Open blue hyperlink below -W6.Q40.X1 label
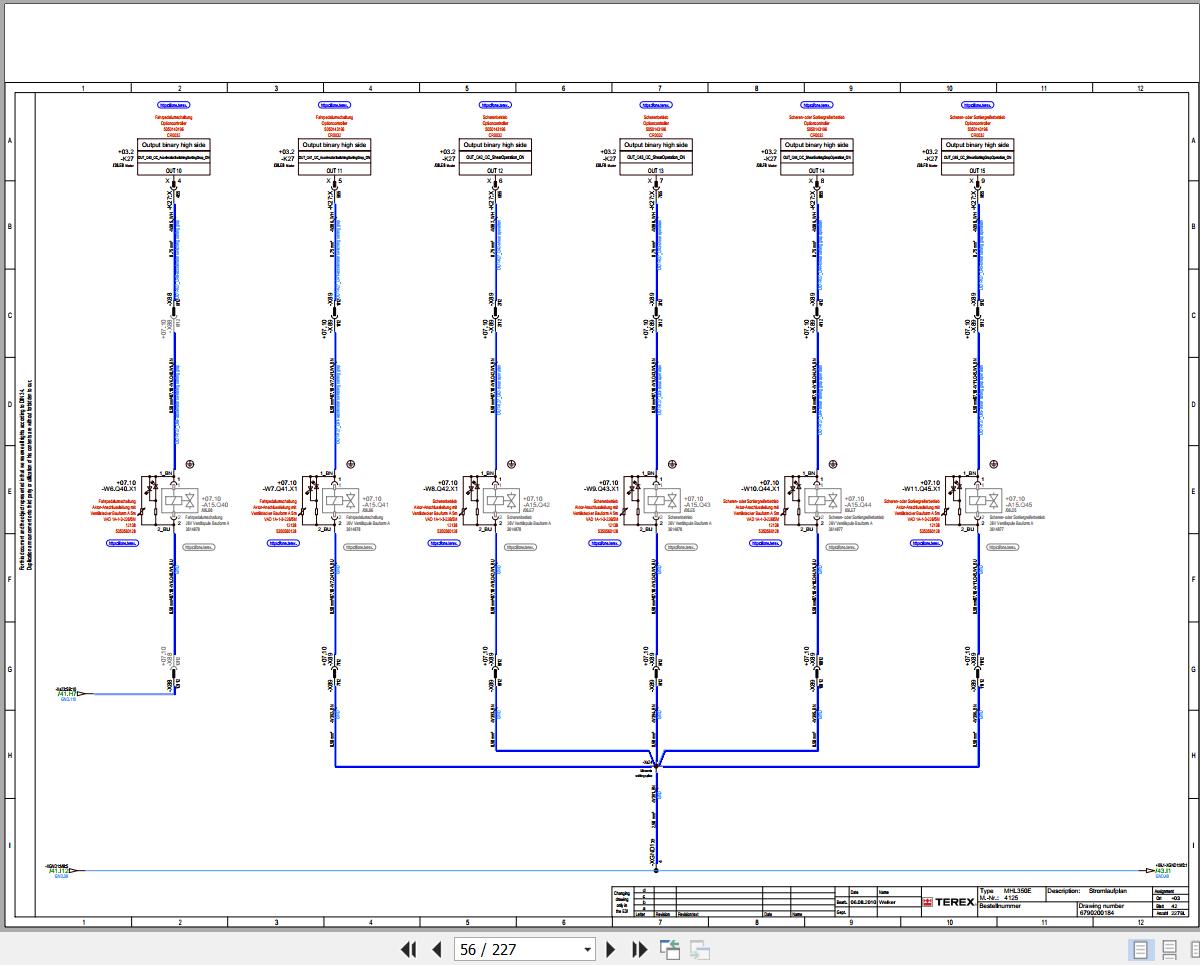The image size is (1200, 965). (x=122, y=543)
